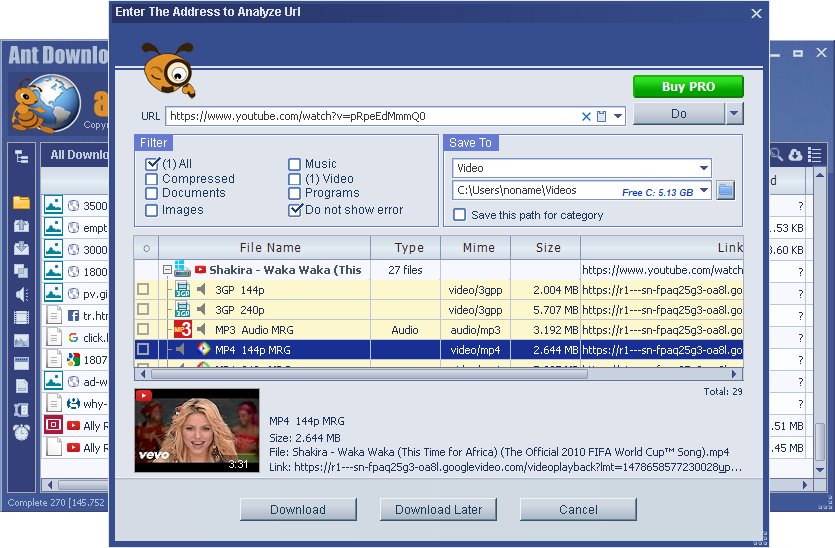Screen dimensions: 835x548
Task: Click Ant Download Manager globe logo
Action: pyautogui.click(x=46, y=103)
